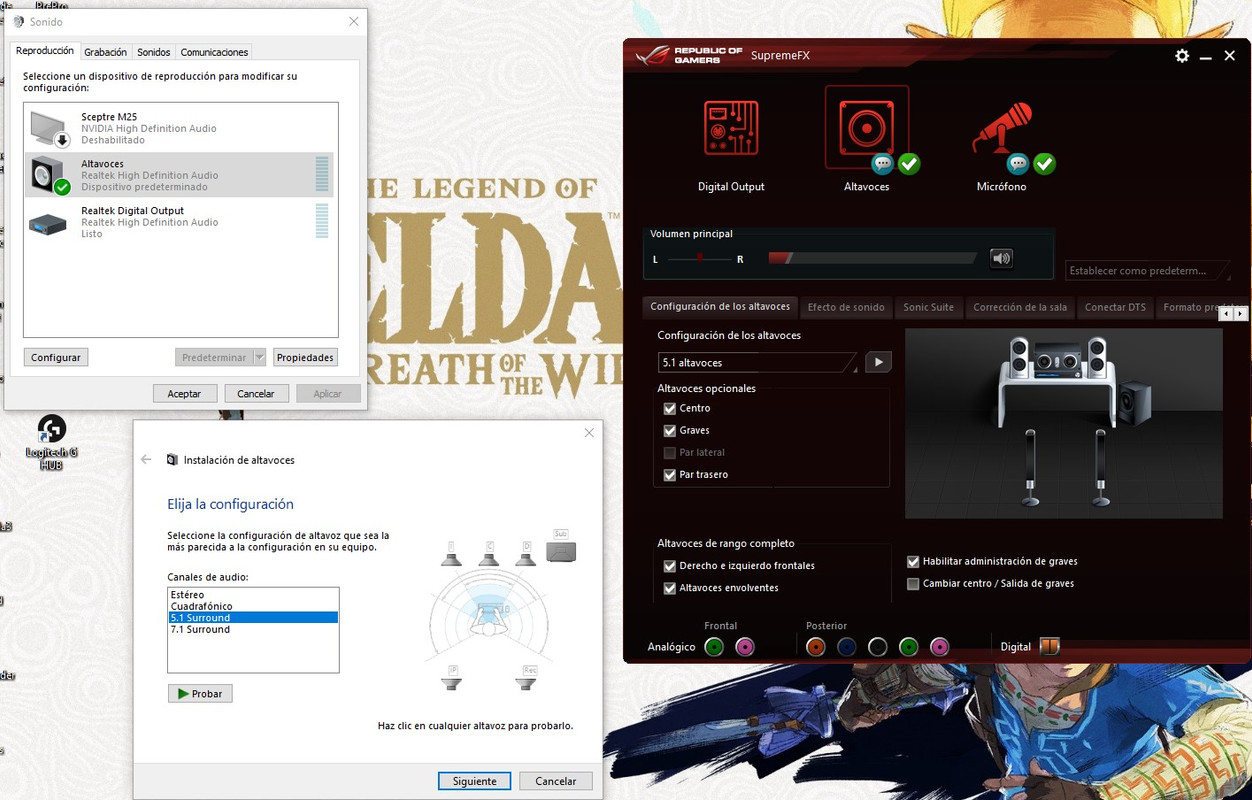1252x800 pixels.
Task: Open the Sonic Suite tab
Action: click(x=928, y=307)
